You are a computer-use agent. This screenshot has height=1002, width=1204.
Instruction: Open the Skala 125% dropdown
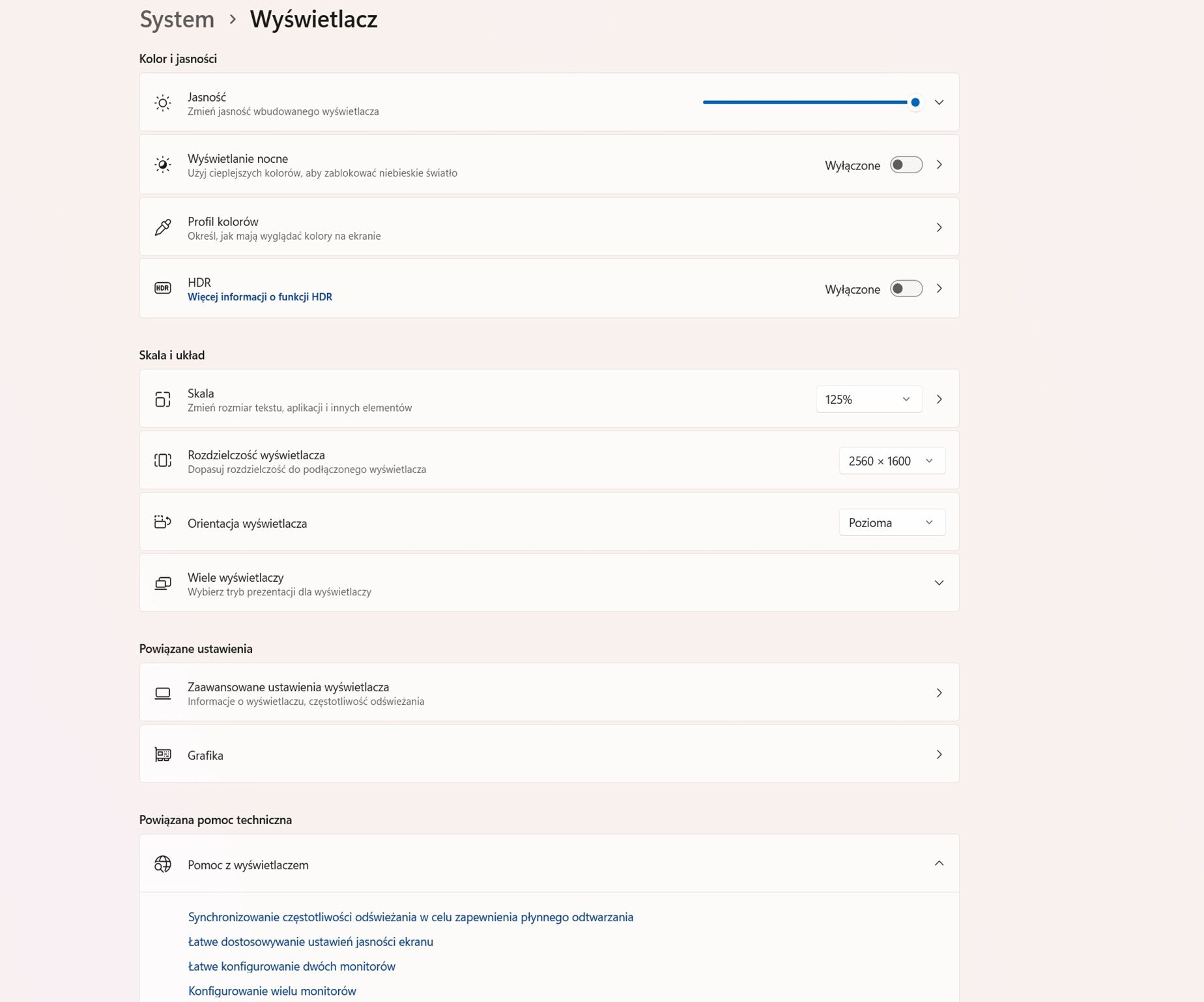(x=868, y=399)
